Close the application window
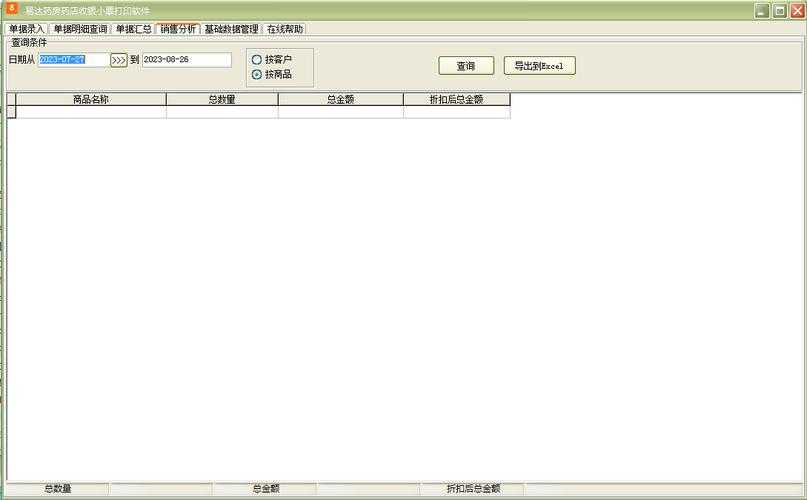This screenshot has height=500, width=807. [x=797, y=11]
